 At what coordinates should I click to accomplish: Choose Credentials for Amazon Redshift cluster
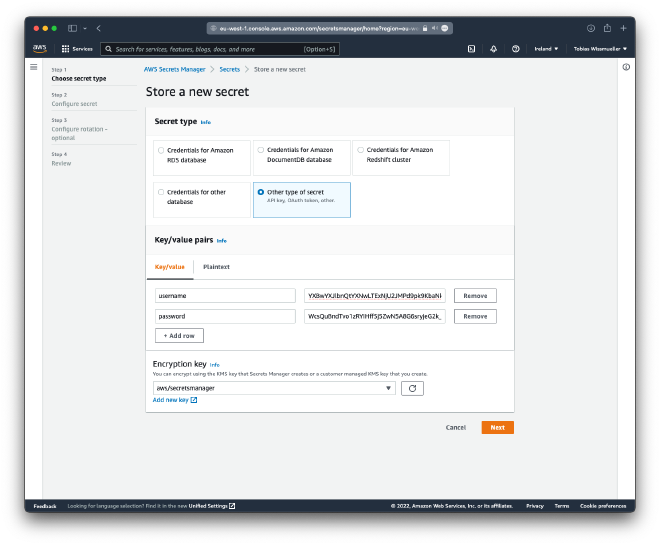(x=360, y=150)
